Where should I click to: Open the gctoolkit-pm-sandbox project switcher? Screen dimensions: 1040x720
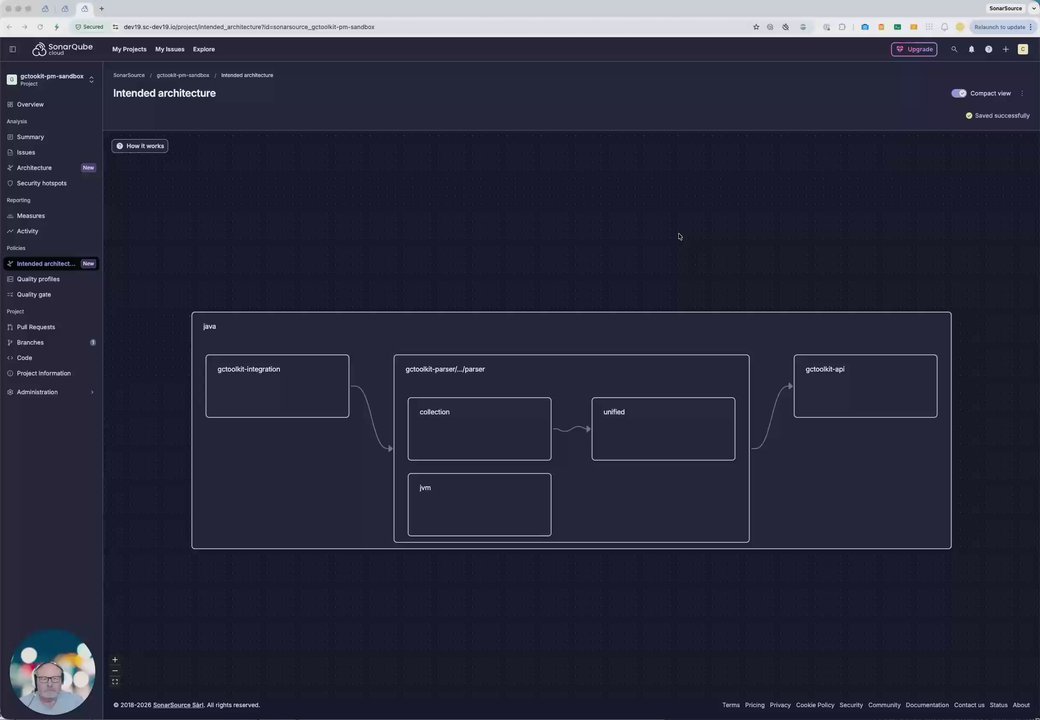pos(50,80)
